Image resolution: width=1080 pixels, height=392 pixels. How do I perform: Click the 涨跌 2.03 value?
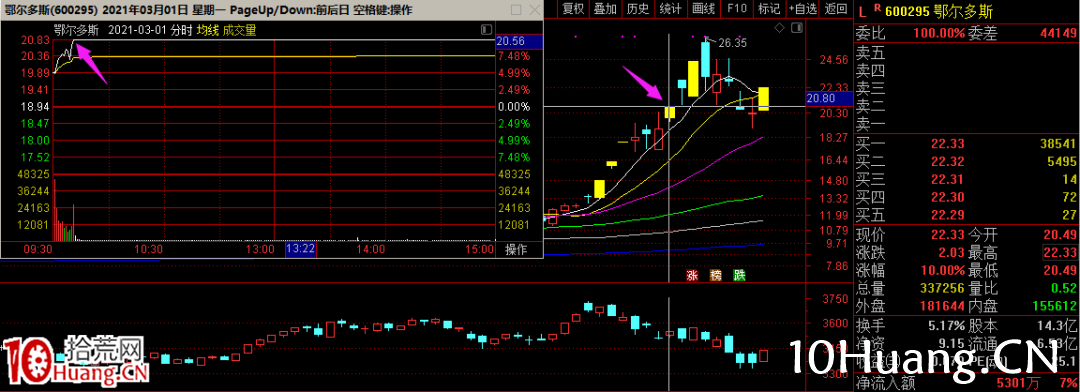point(953,252)
